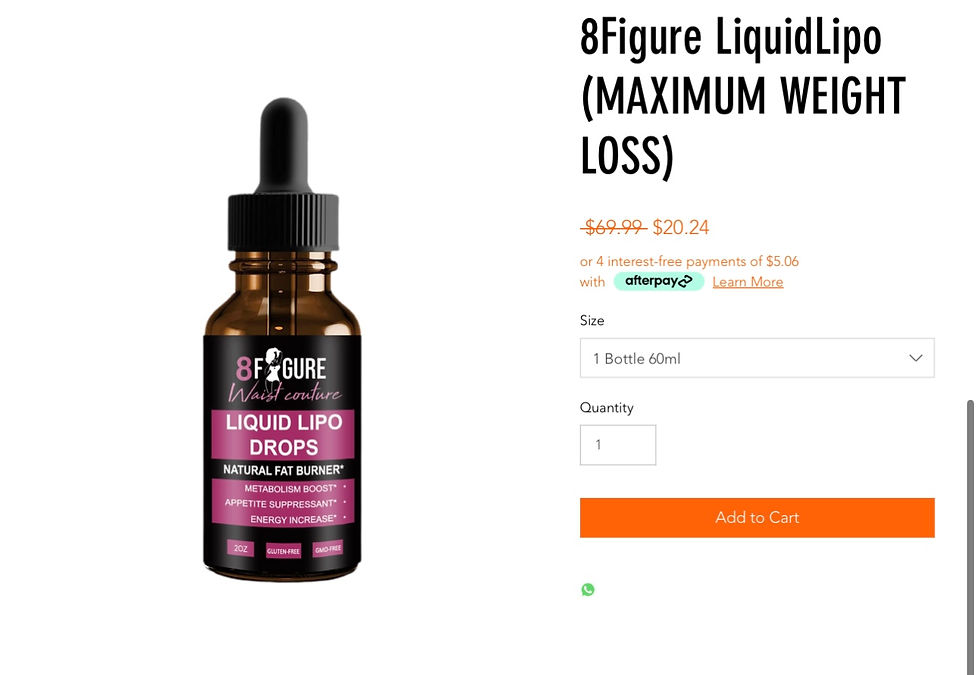Viewport: 980px width, 675px height.
Task: Click the GMO-FREE badge on the bottle
Action: coord(328,548)
